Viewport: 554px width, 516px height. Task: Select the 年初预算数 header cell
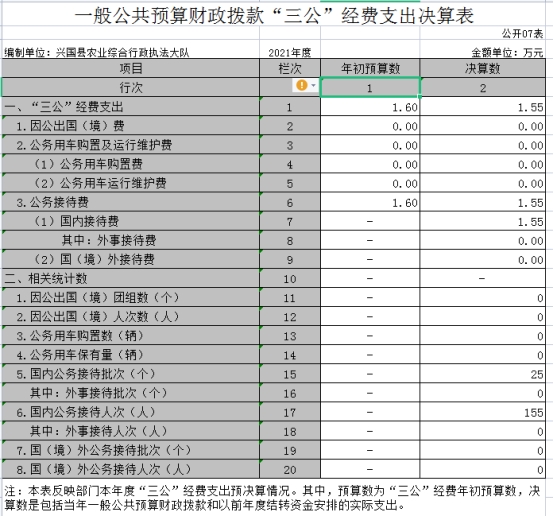pos(370,68)
